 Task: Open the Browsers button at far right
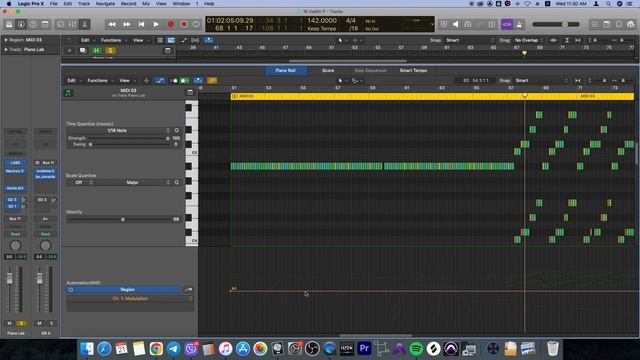point(631,24)
